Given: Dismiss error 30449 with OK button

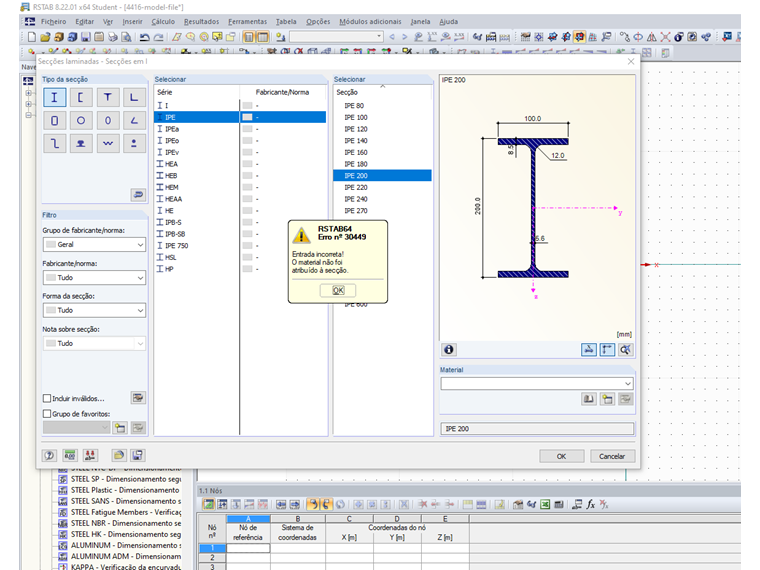Looking at the screenshot, I should coord(337,290).
